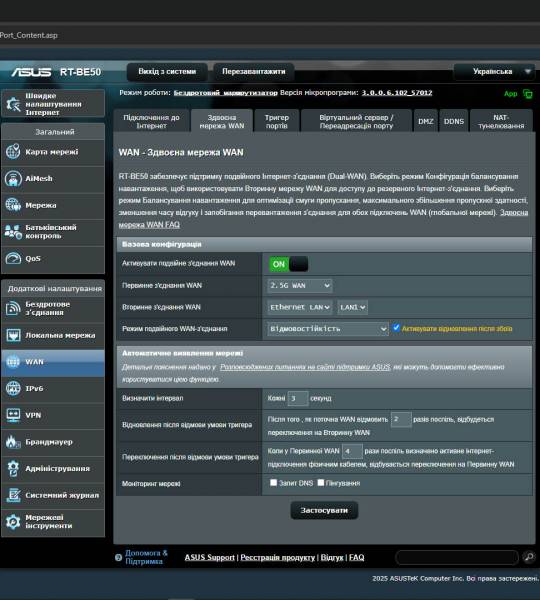Click the failover trigger count input
The width and height of the screenshot is (540, 600).
(401, 419)
